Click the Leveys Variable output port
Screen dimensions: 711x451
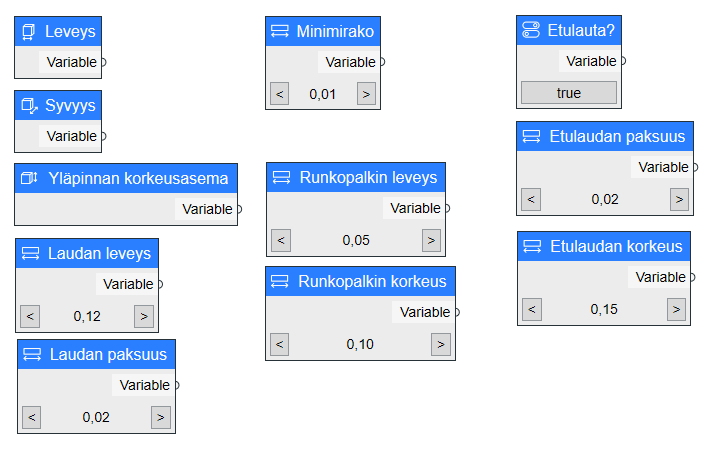[104, 62]
